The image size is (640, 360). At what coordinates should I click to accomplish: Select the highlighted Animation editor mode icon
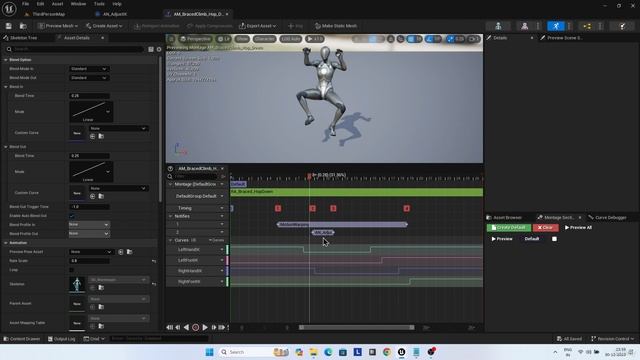coord(556,26)
